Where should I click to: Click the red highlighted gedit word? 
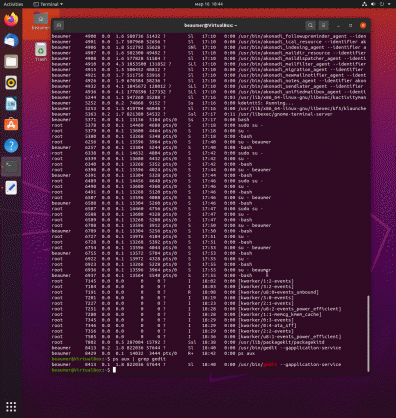[x=270, y=364]
